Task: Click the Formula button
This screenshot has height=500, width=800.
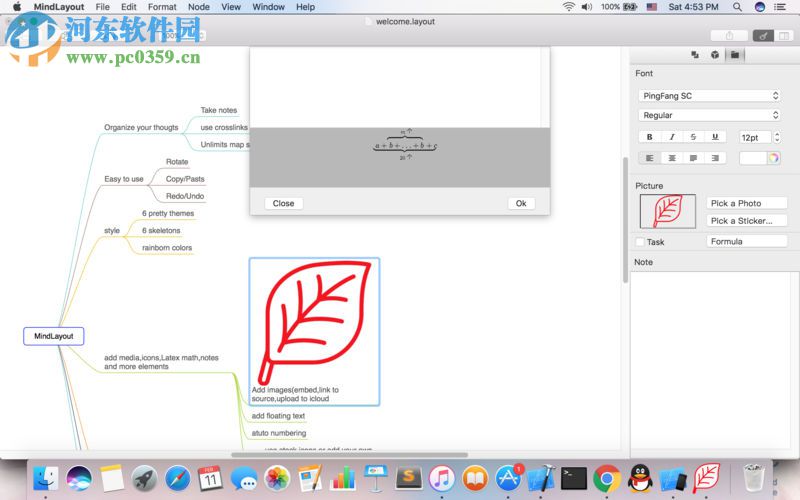Action: 747,241
